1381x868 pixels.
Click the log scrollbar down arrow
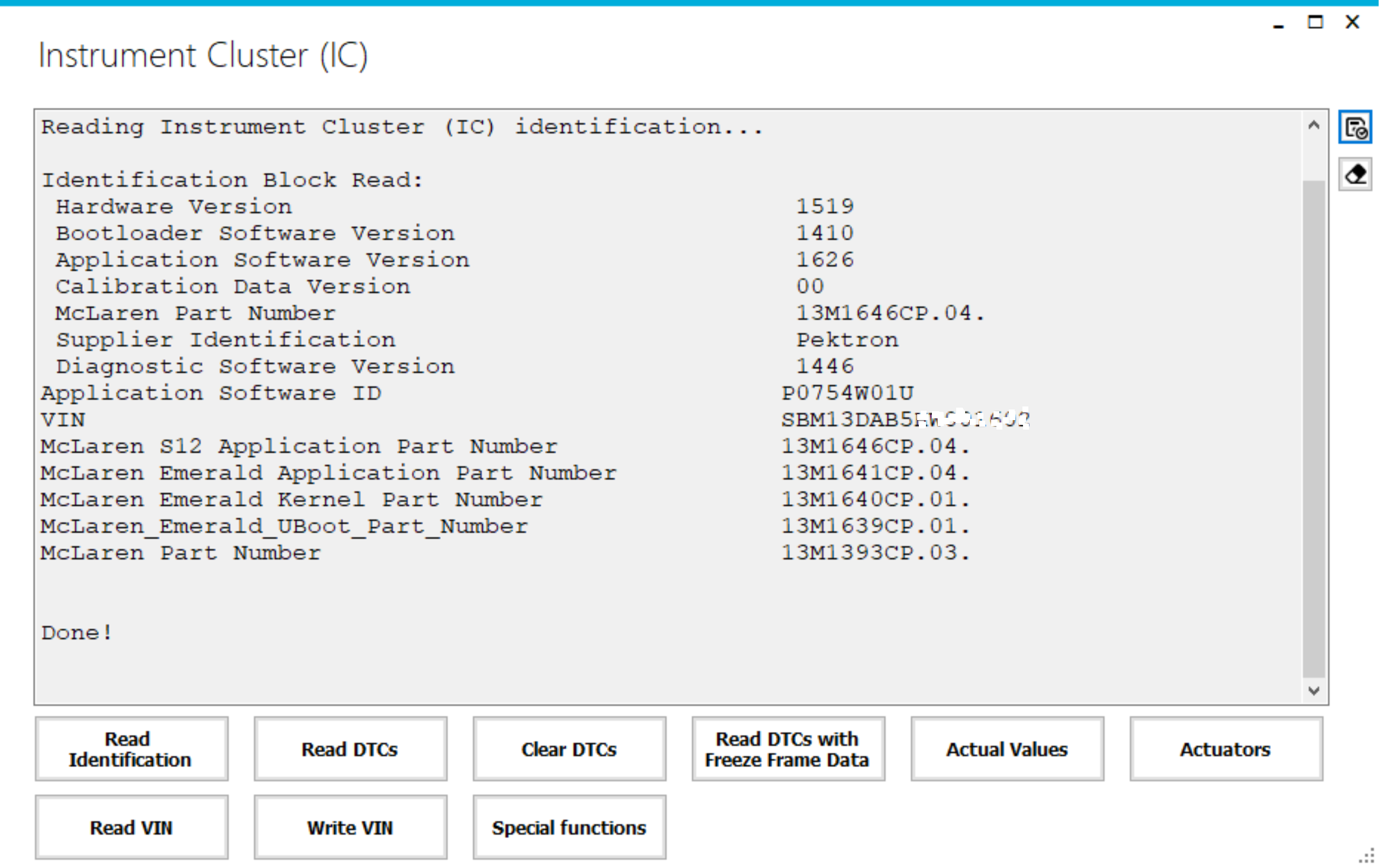click(1314, 691)
